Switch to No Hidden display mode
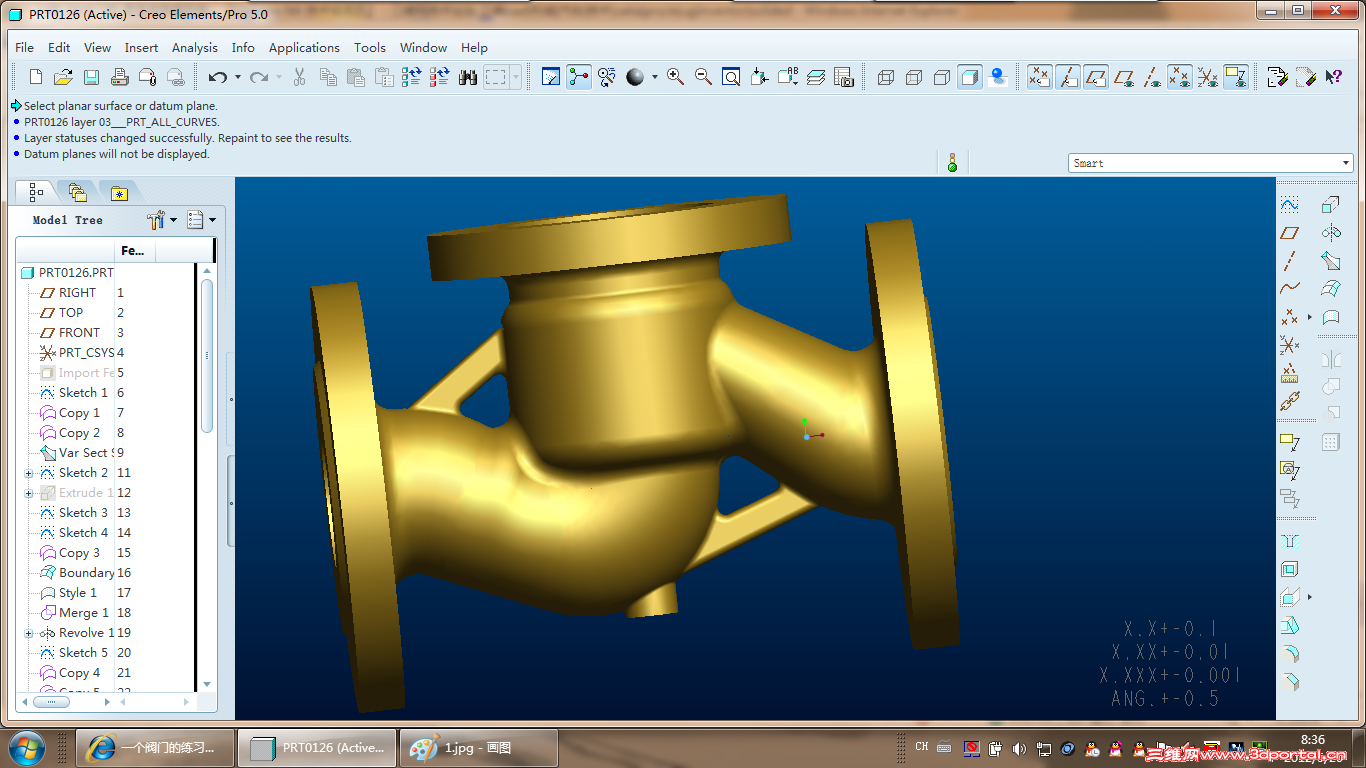1366x768 pixels. point(942,77)
